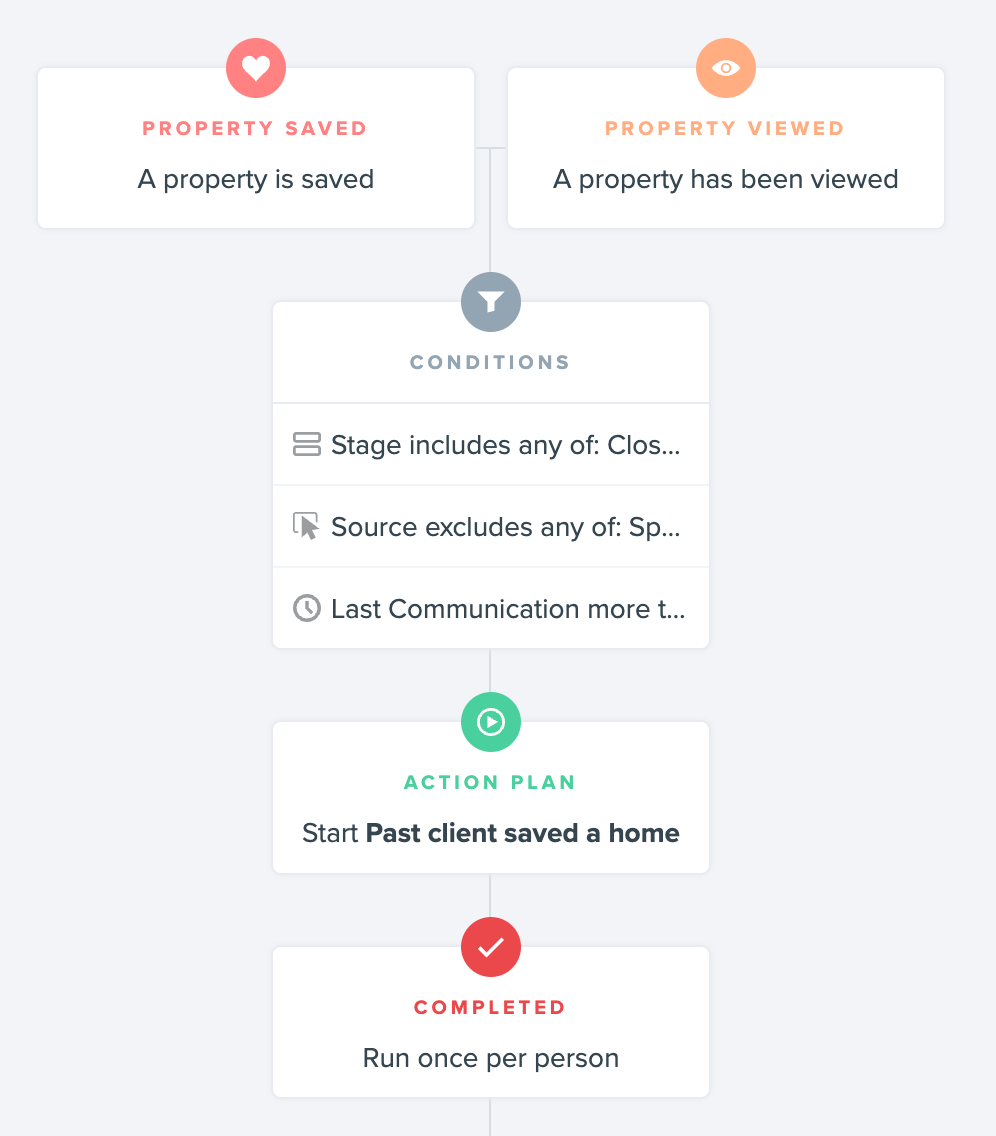Click the clock icon beside Last Communication
This screenshot has height=1136, width=996.
point(306,608)
